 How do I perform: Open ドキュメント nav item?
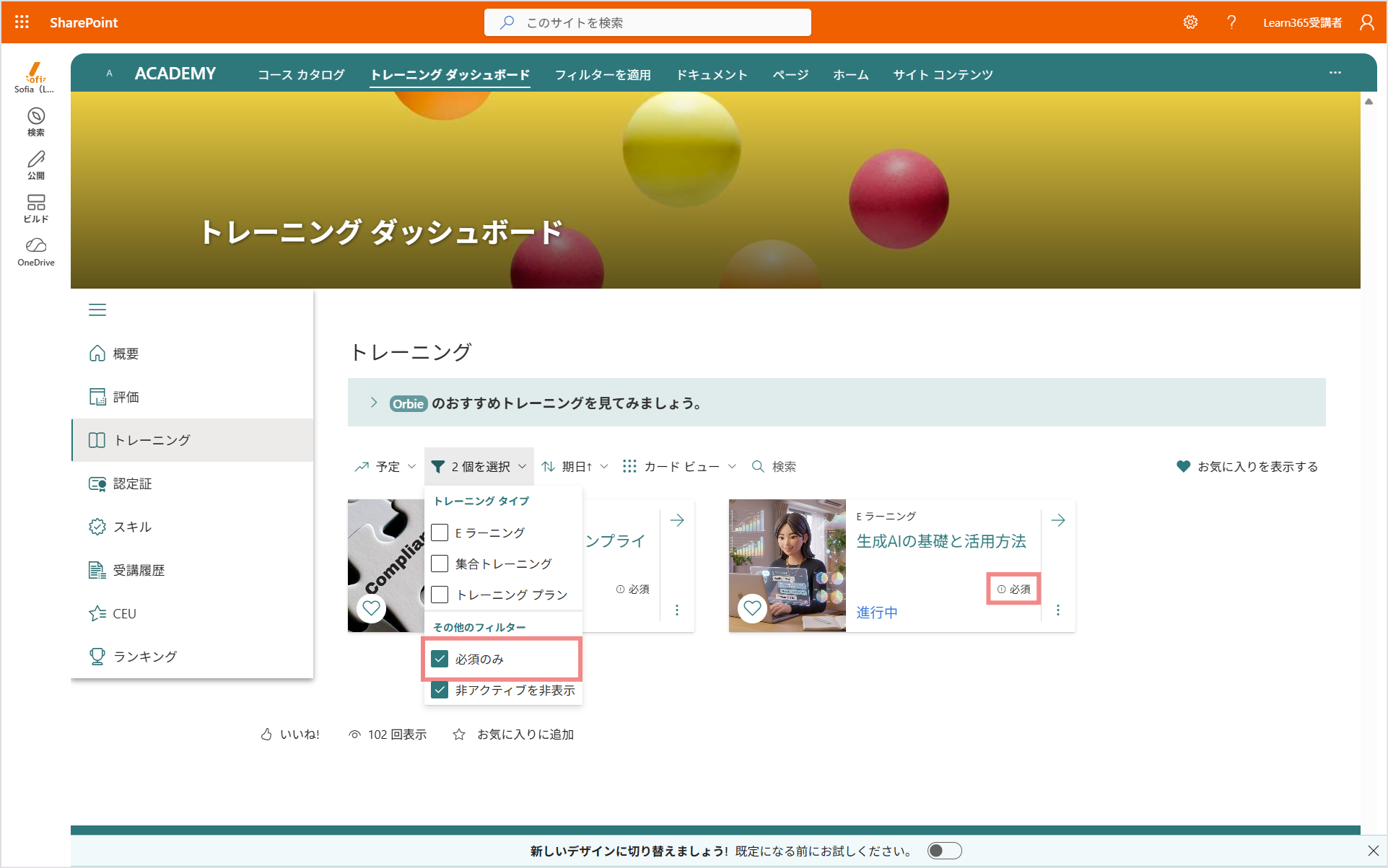point(712,74)
